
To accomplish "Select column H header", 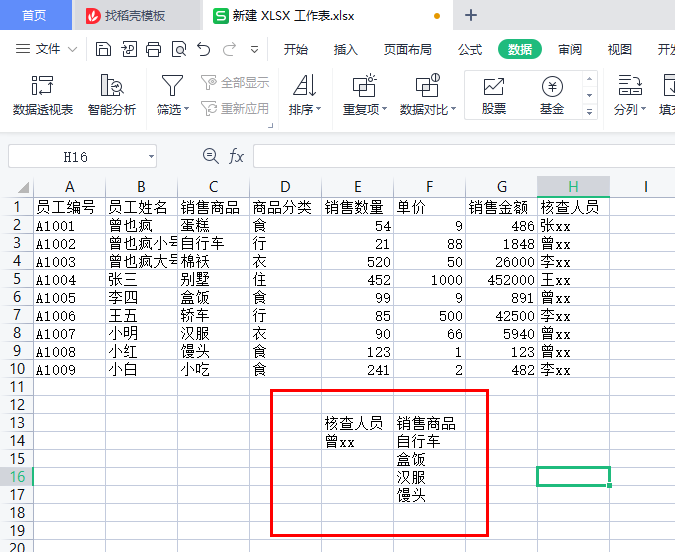I will coord(573,187).
